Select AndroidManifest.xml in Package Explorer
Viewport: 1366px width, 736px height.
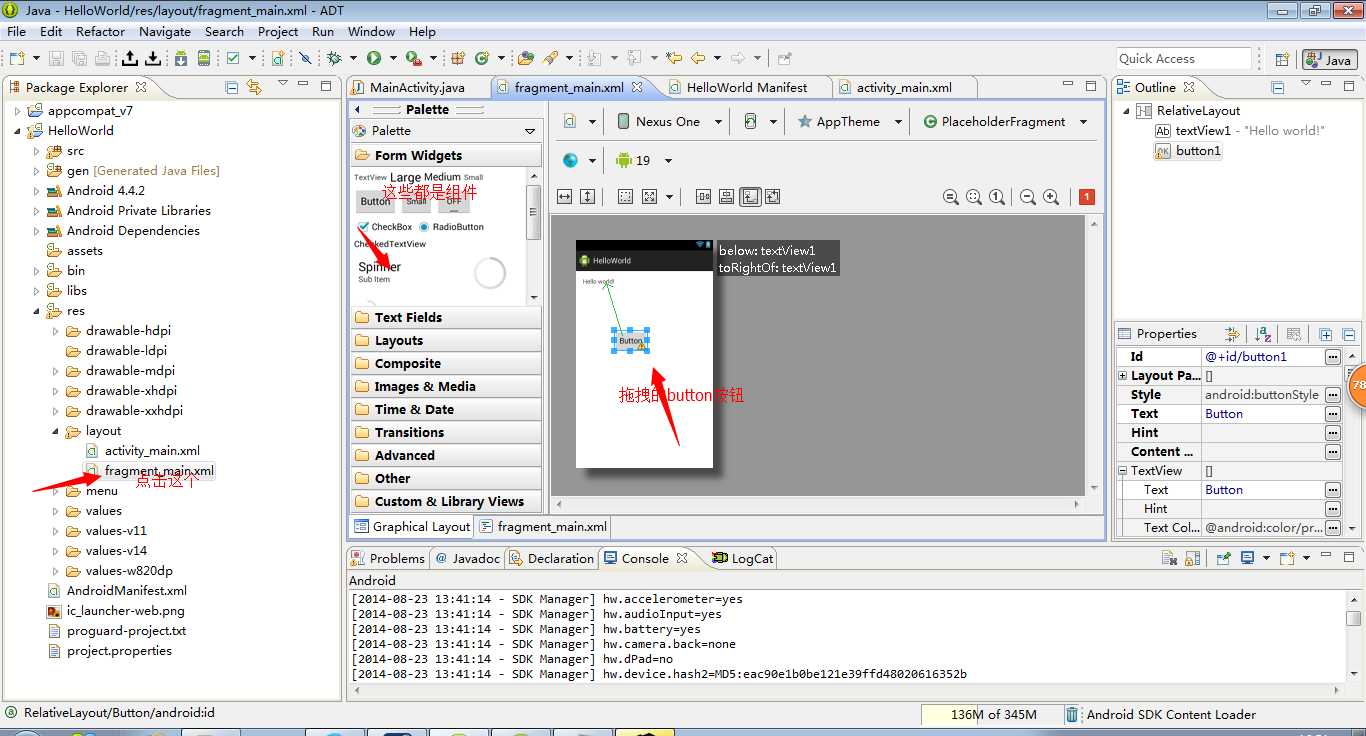click(x=127, y=591)
